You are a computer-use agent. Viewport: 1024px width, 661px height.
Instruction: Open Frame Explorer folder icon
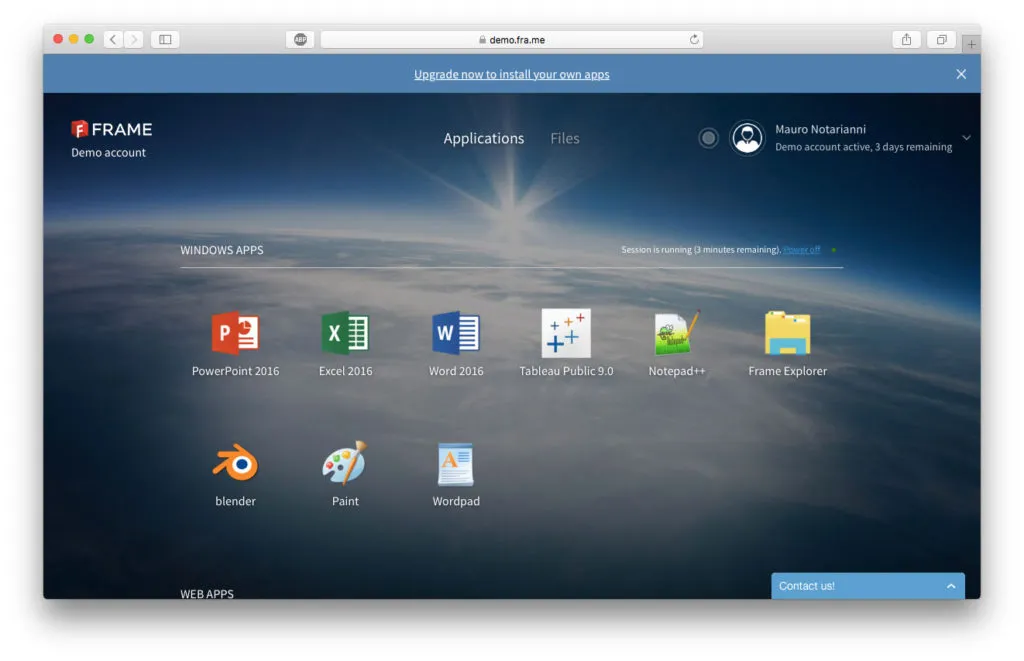coord(787,333)
